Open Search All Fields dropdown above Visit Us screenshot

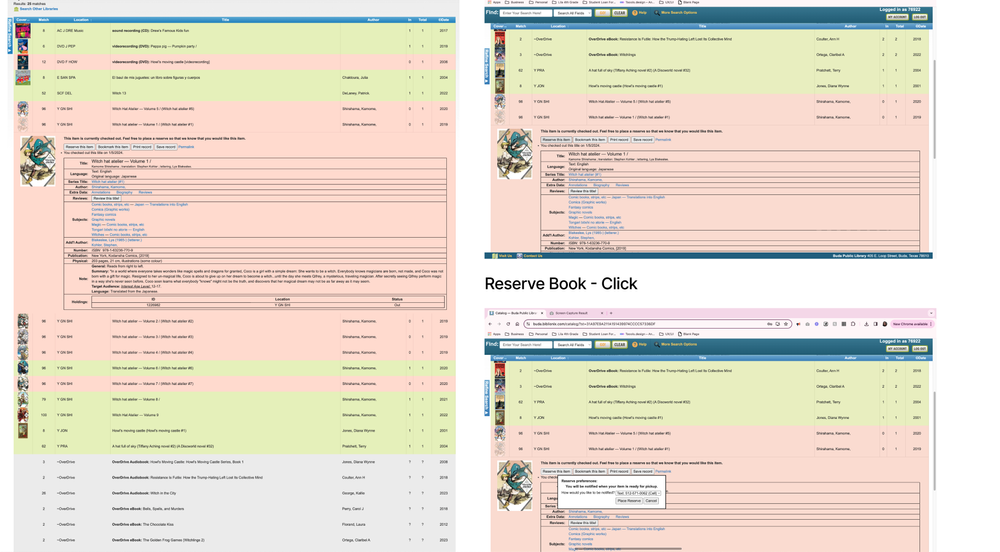pyautogui.click(x=573, y=13)
